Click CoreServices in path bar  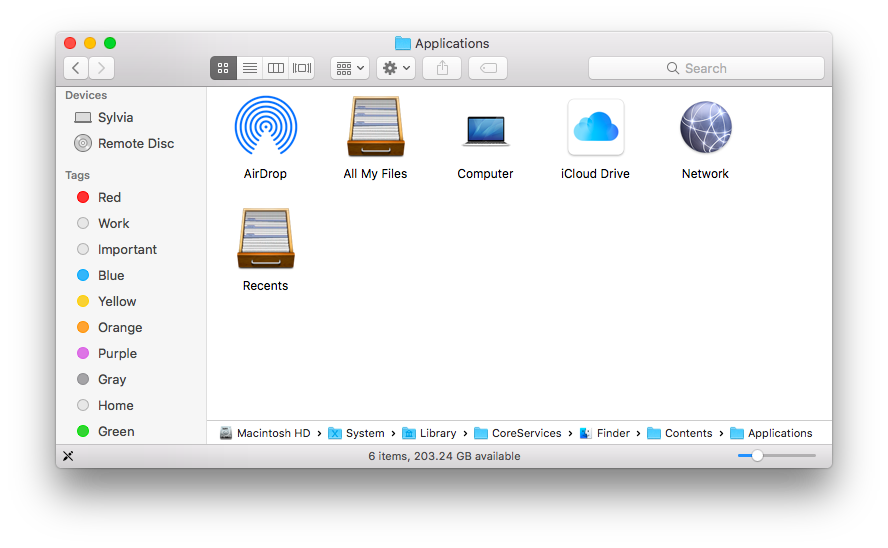tap(518, 433)
